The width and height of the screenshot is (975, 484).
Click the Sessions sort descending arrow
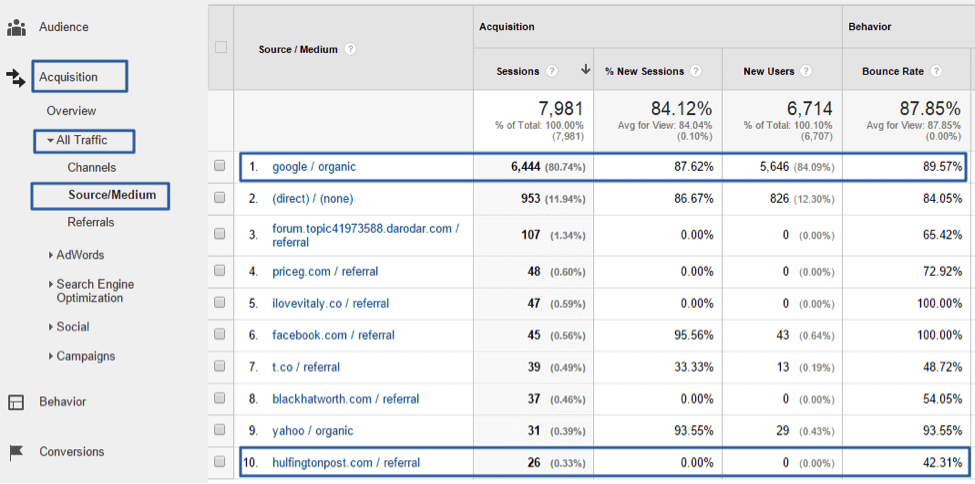tap(585, 70)
